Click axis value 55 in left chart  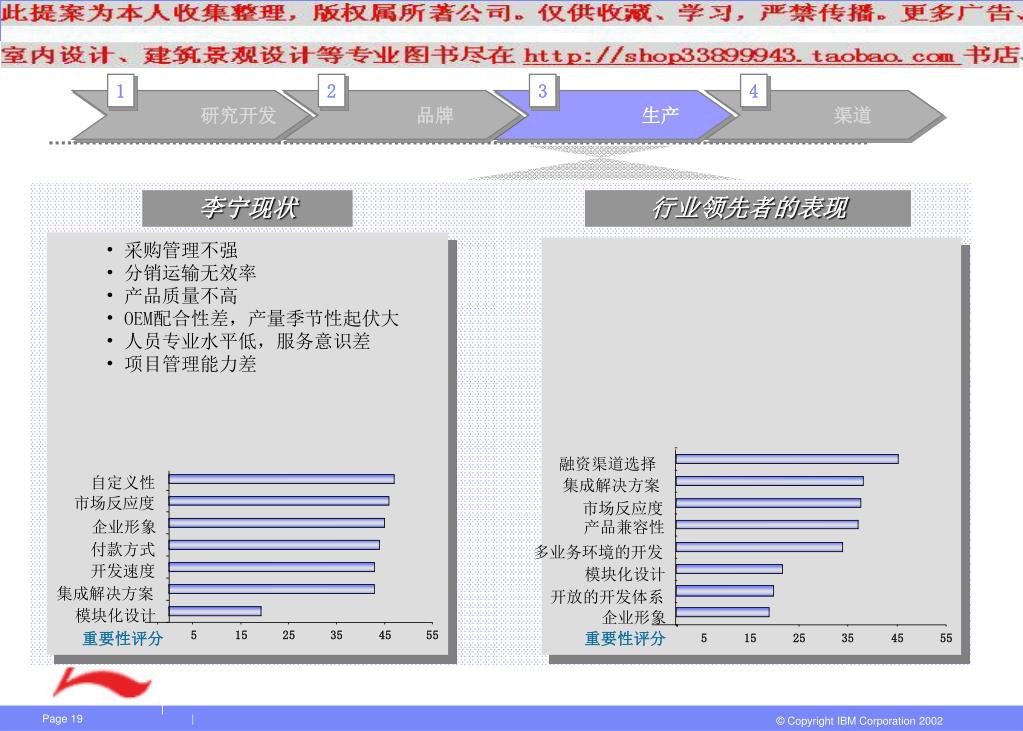click(432, 635)
